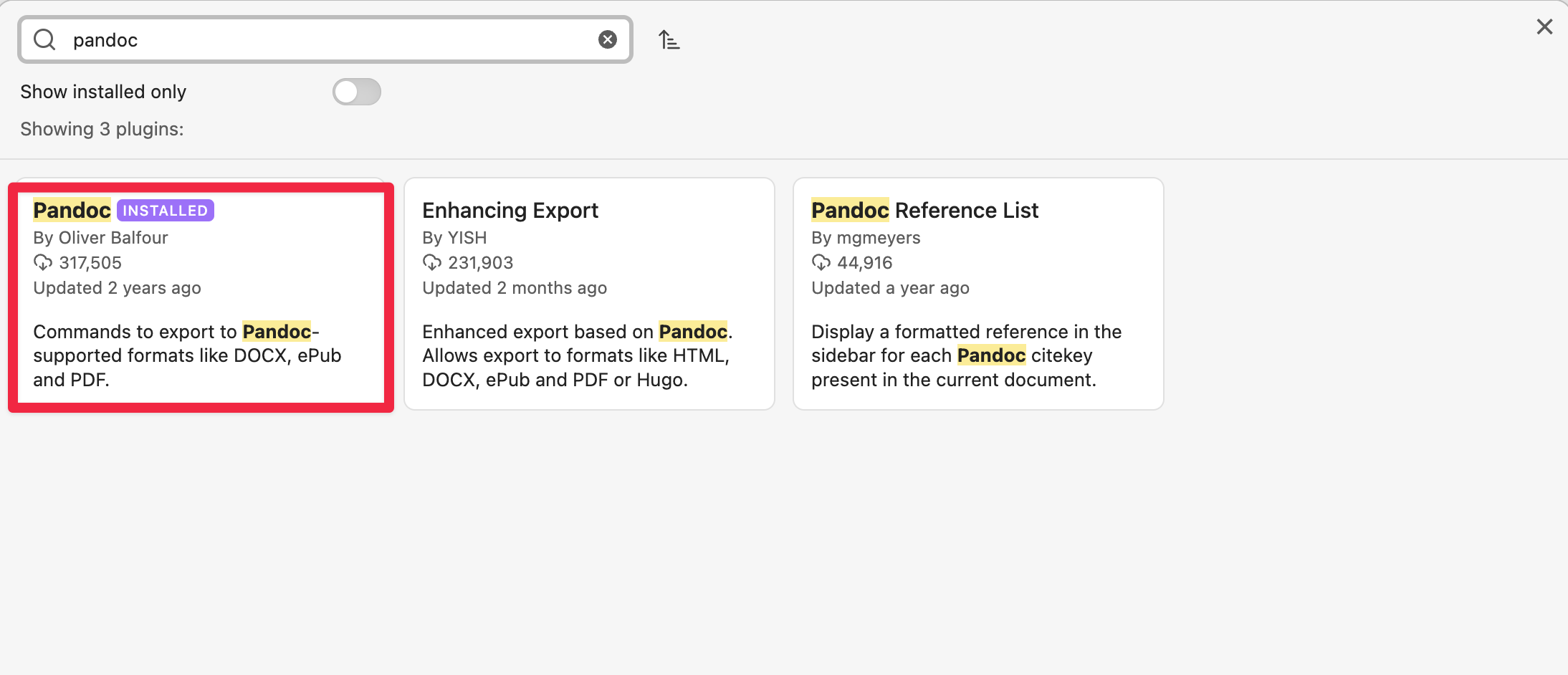The image size is (1568, 675).
Task: Click the 231,903 download count
Action: (x=481, y=263)
